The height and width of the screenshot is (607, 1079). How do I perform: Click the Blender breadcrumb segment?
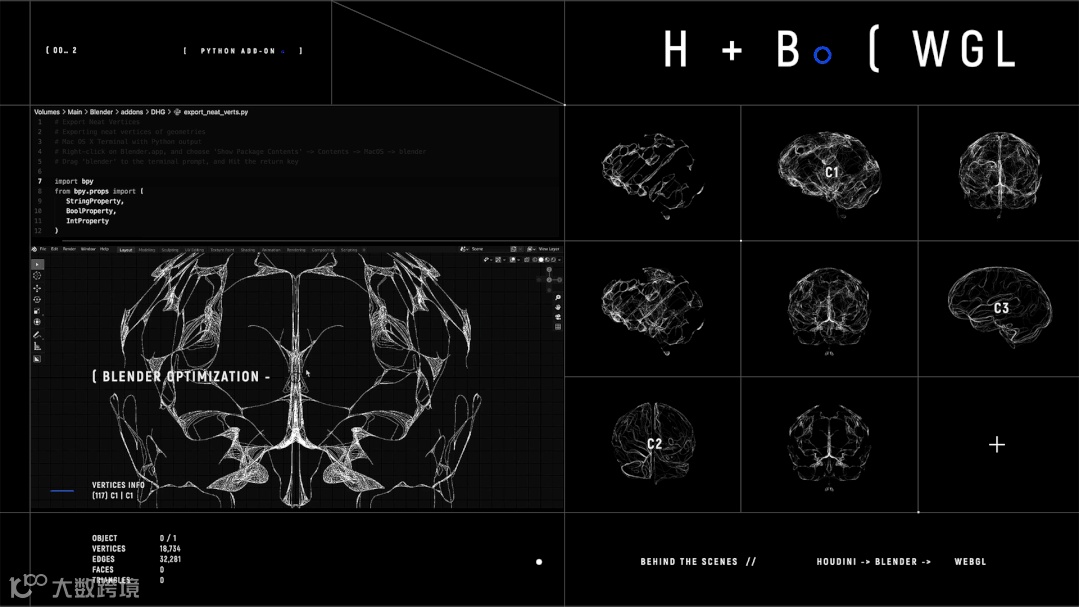pyautogui.click(x=101, y=111)
